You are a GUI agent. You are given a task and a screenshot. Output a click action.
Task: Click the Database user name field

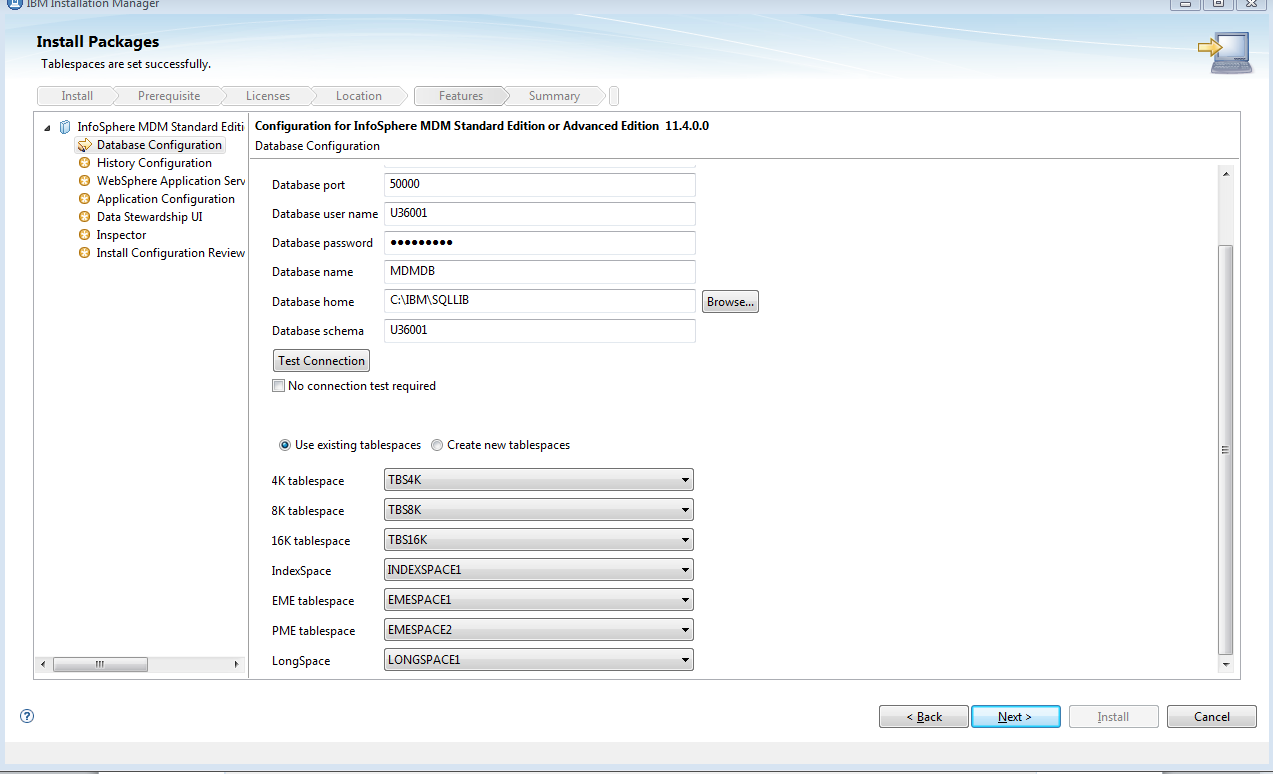coord(539,214)
